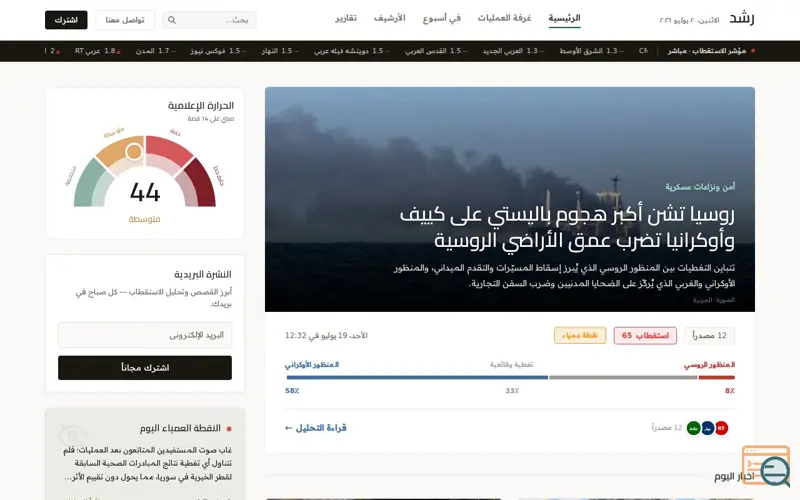
Task: Click the gray تغطية وقائعية bar segment
Action: click(x=623, y=378)
